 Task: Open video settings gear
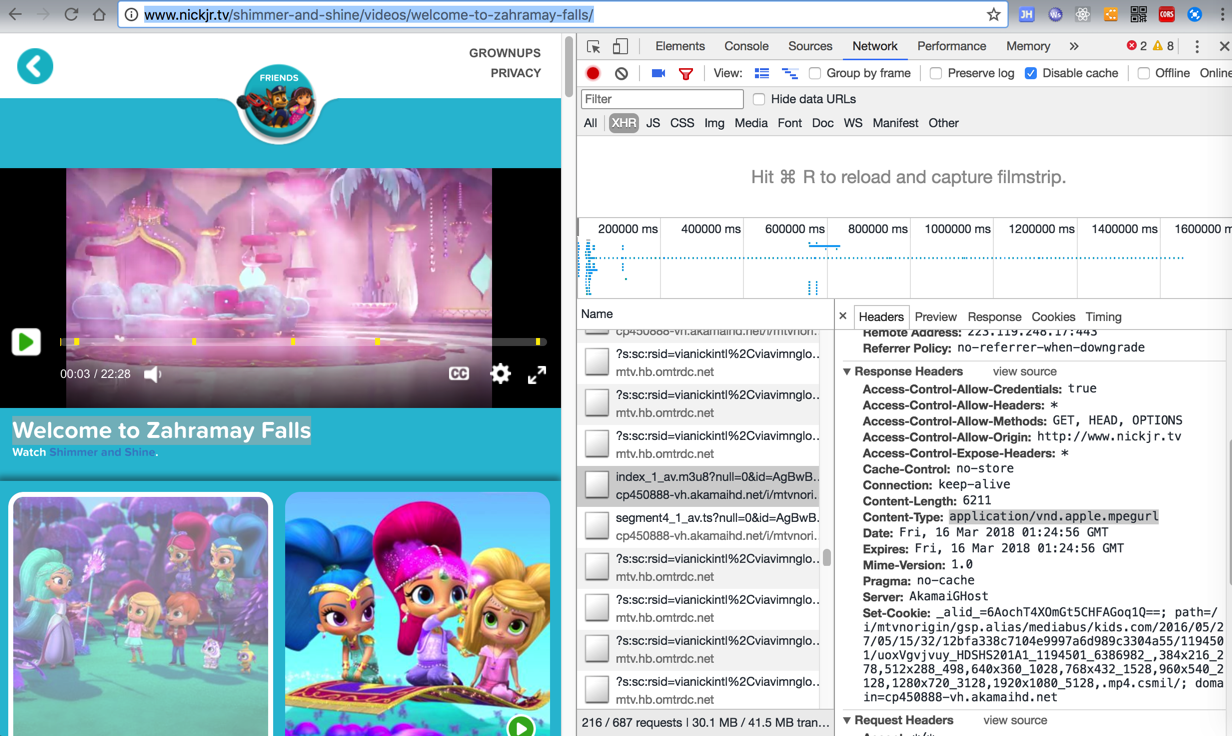pyautogui.click(x=501, y=374)
